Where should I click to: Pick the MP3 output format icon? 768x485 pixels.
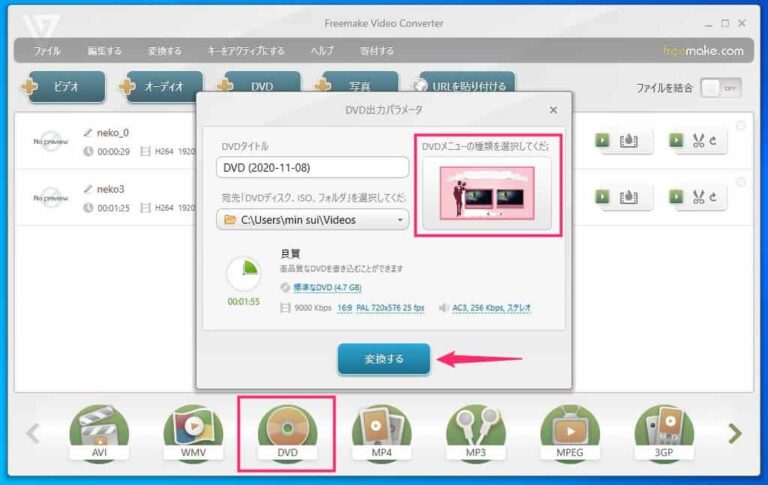476,432
